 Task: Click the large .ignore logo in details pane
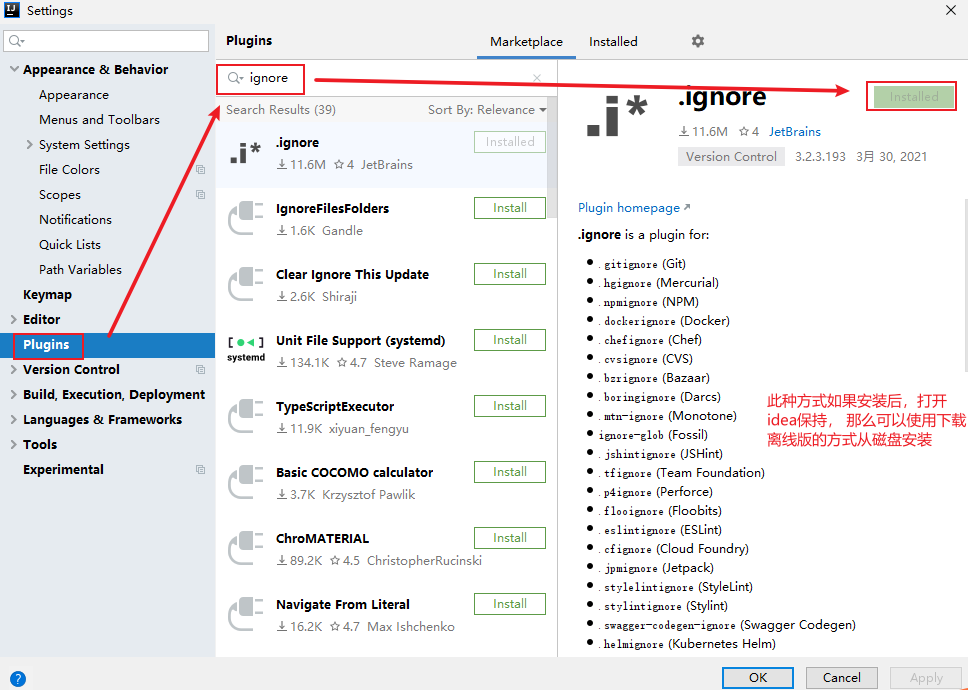click(x=617, y=114)
